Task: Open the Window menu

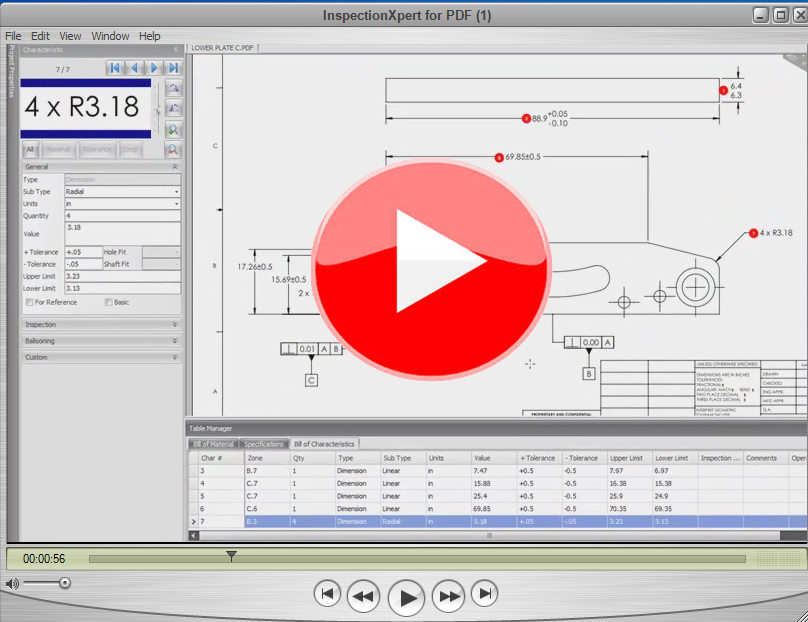Action: tap(110, 36)
